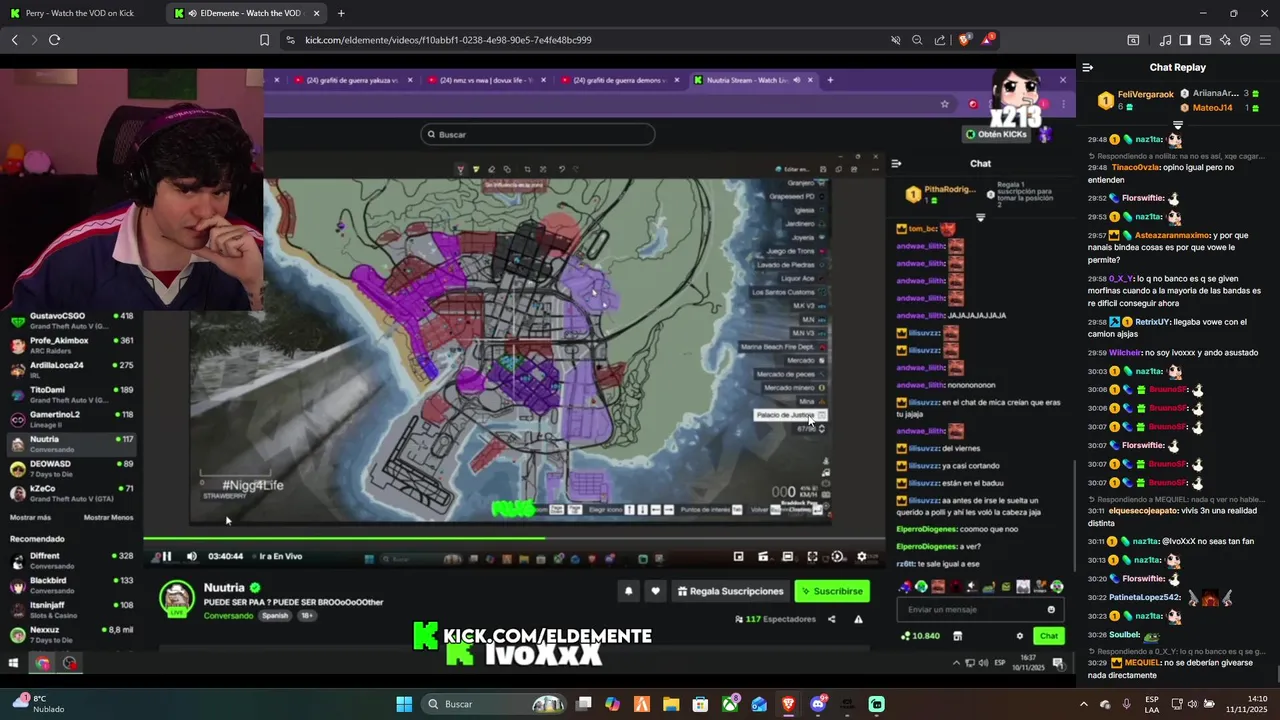The height and width of the screenshot is (720, 1280).
Task: Click Windows Start button on taskbar
Action: [404, 704]
